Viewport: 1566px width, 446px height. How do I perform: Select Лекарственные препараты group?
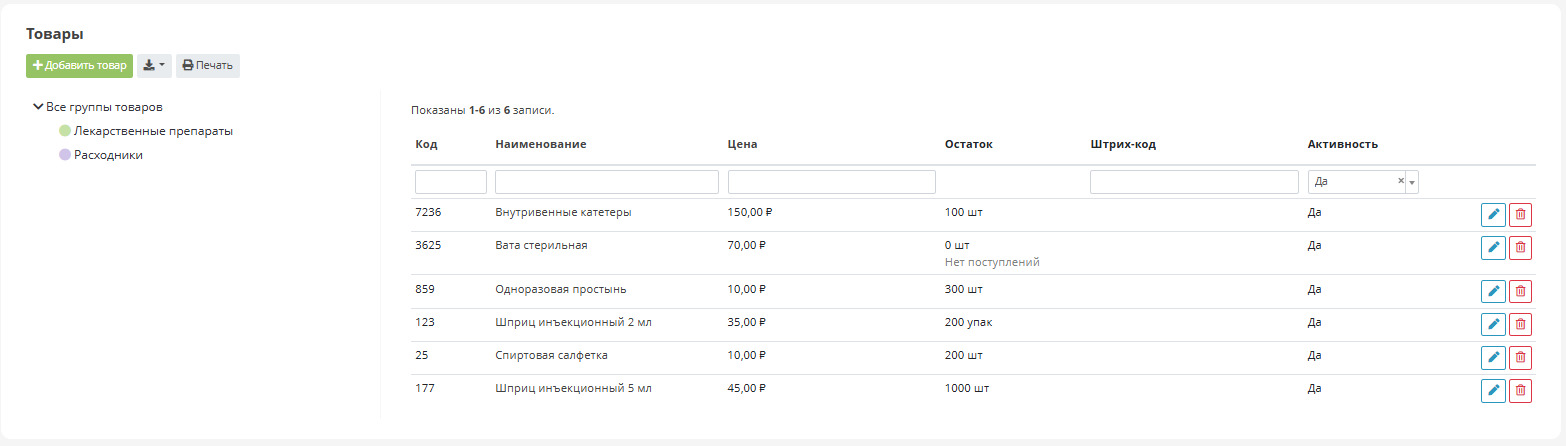(153, 131)
